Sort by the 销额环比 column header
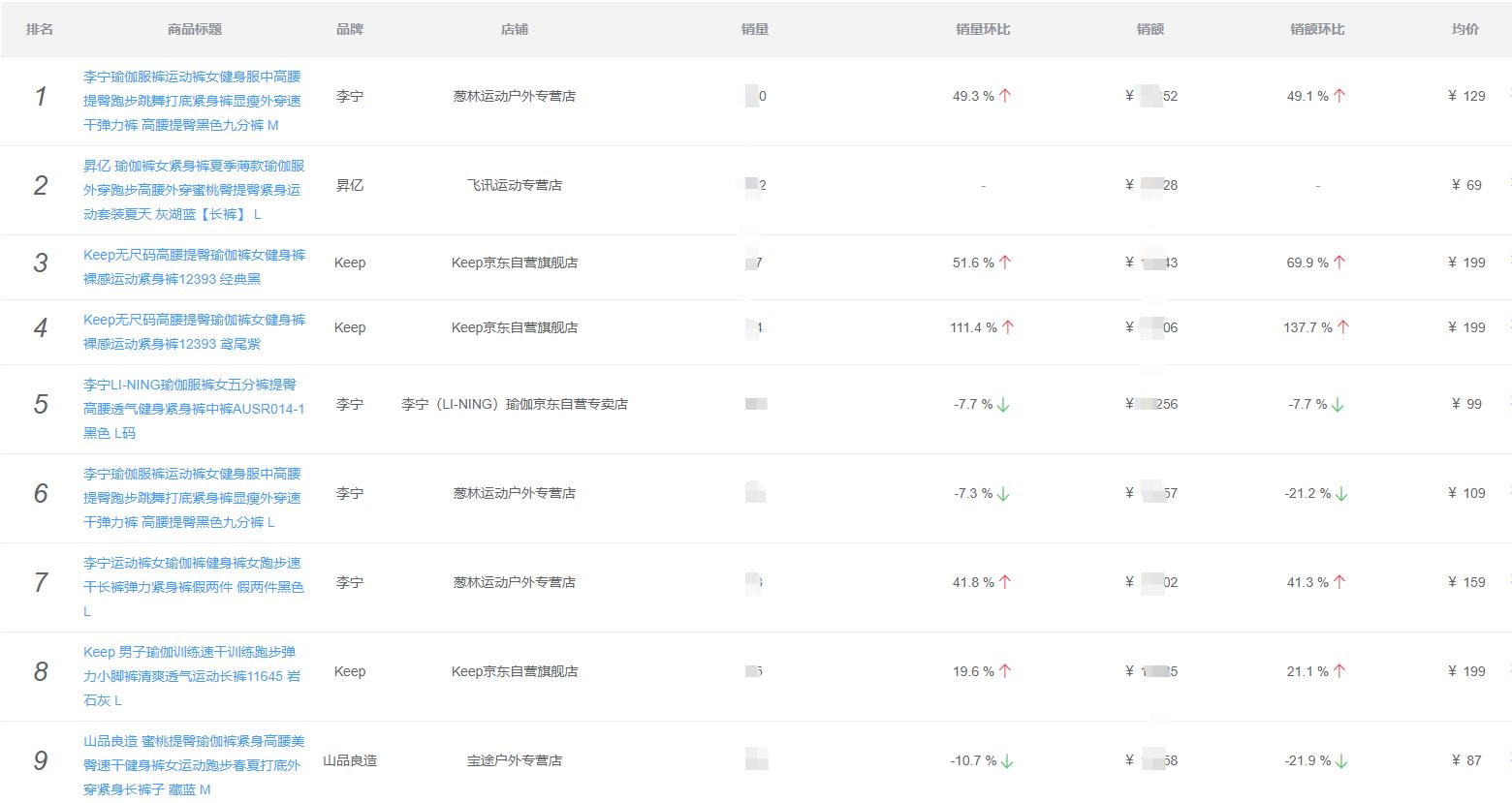This screenshot has height=803, width=1512. (x=1315, y=29)
